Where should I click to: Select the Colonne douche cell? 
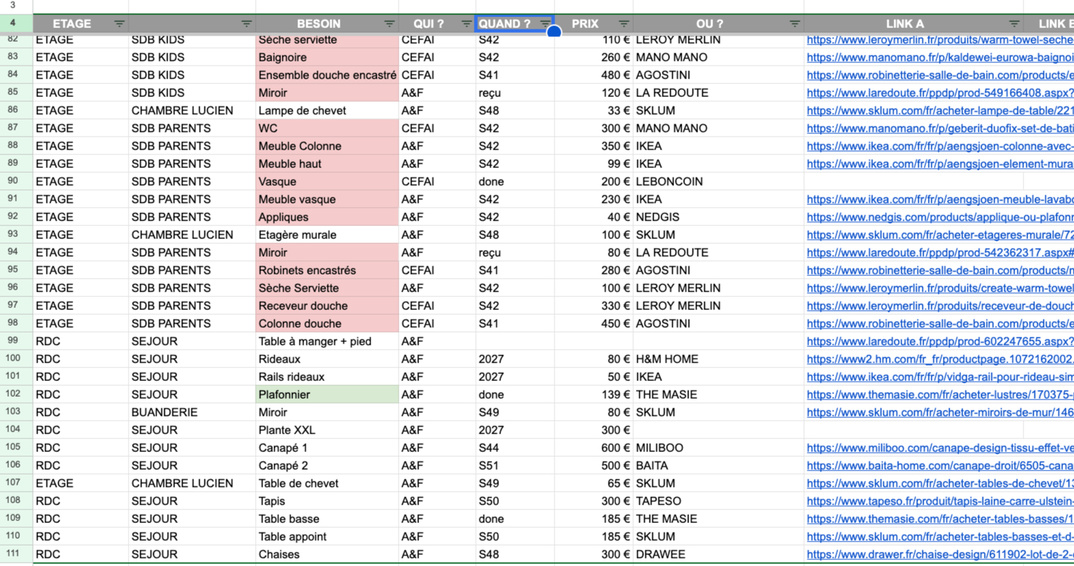pos(327,324)
